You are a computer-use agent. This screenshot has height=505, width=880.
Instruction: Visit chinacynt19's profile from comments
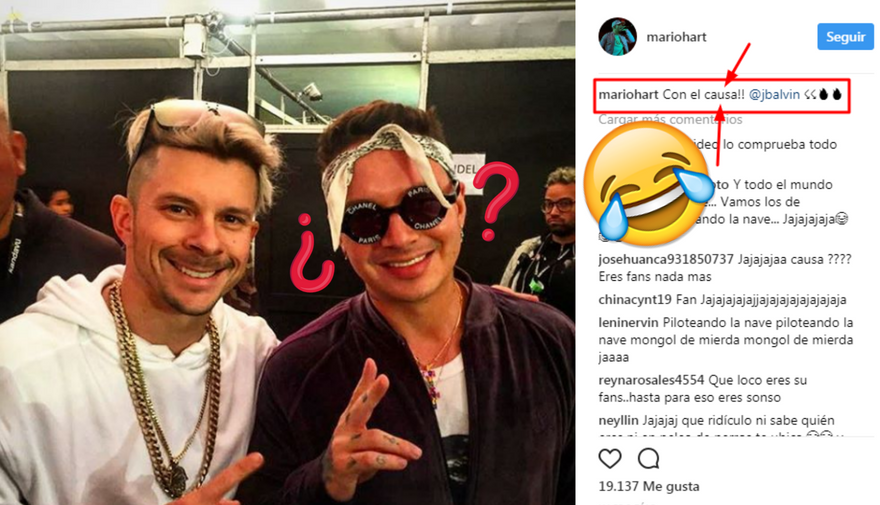(x=636, y=300)
